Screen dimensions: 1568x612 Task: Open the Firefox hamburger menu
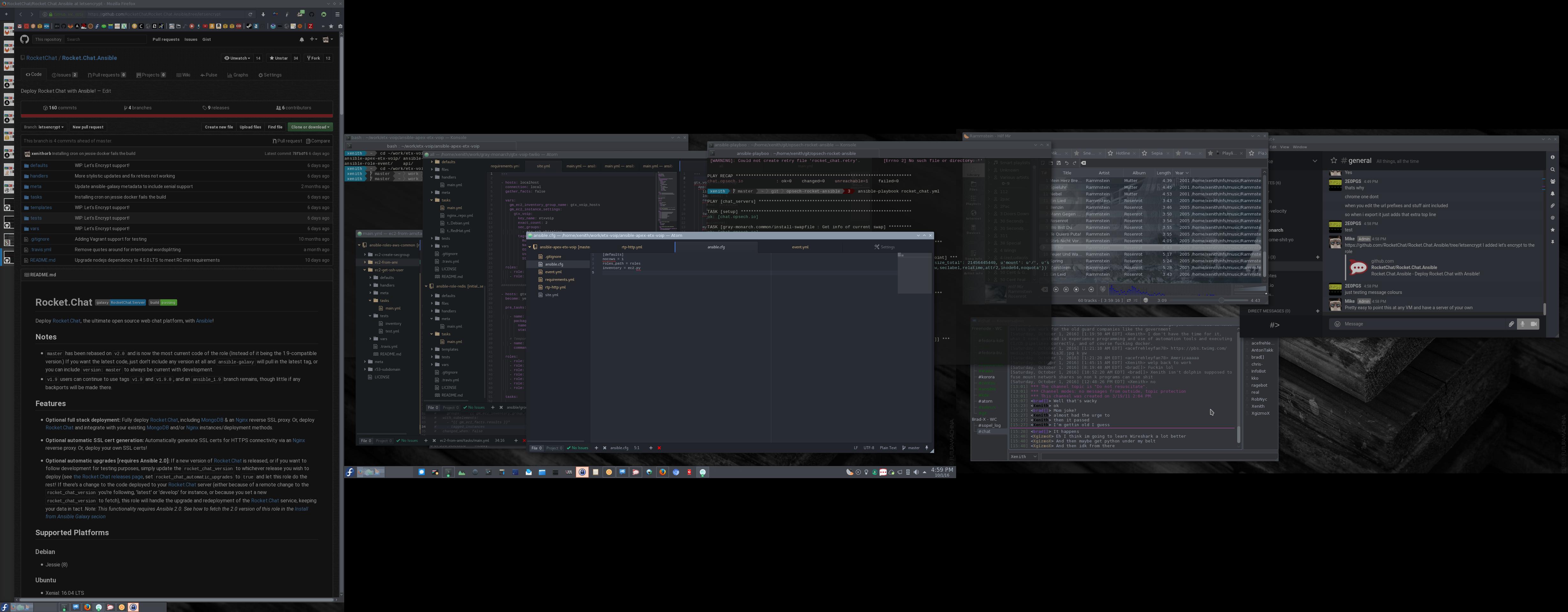pos(337,15)
